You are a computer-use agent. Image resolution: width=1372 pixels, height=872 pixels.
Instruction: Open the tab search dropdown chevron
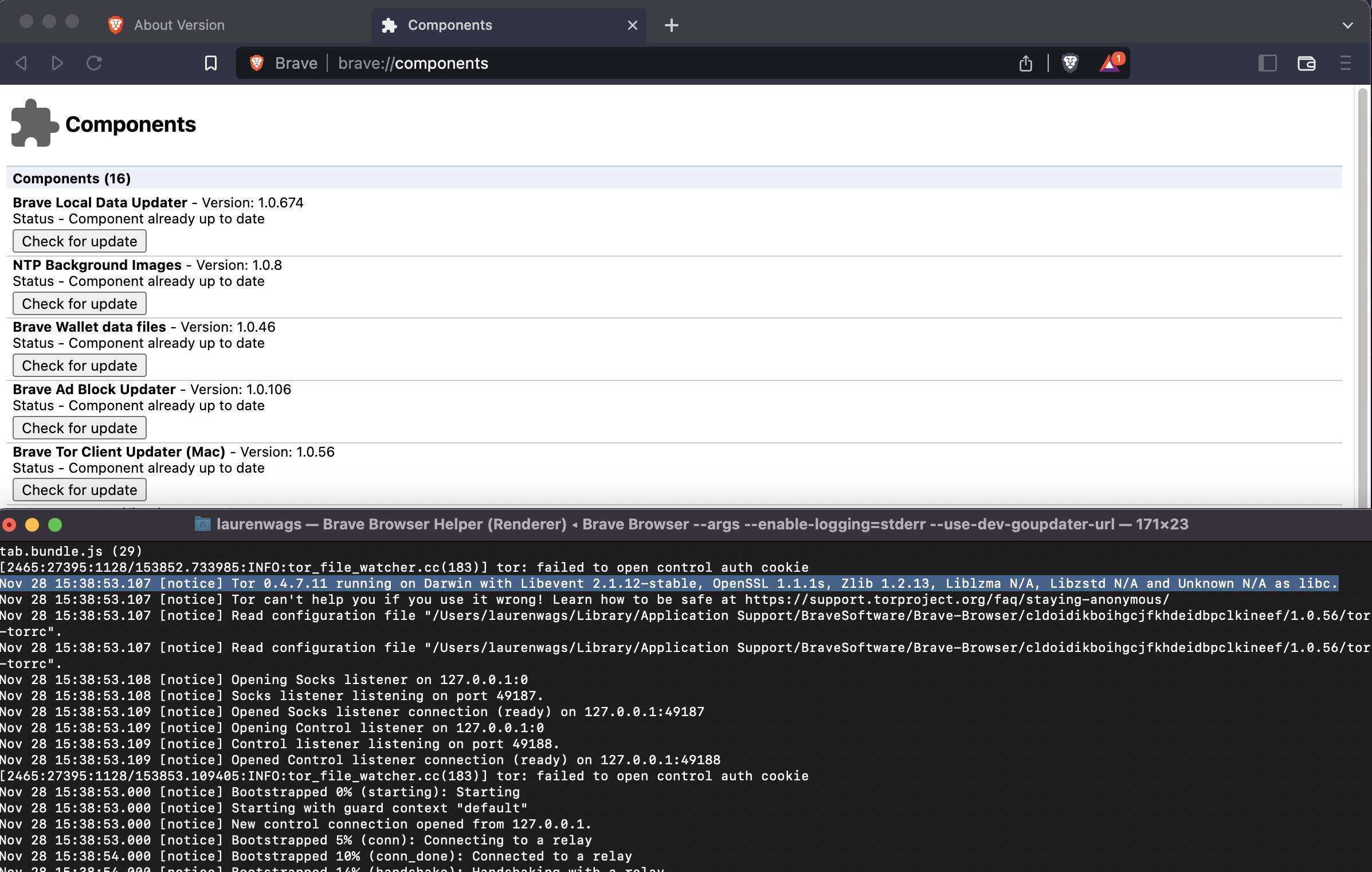click(1348, 25)
